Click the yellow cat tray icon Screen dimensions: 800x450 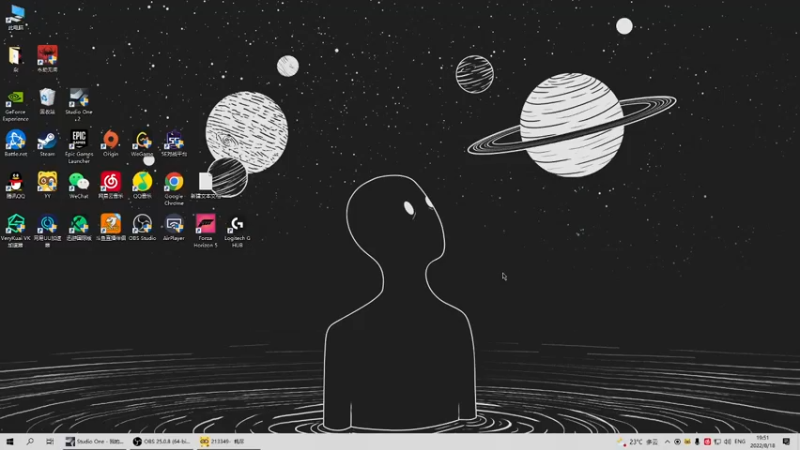(x=687, y=442)
